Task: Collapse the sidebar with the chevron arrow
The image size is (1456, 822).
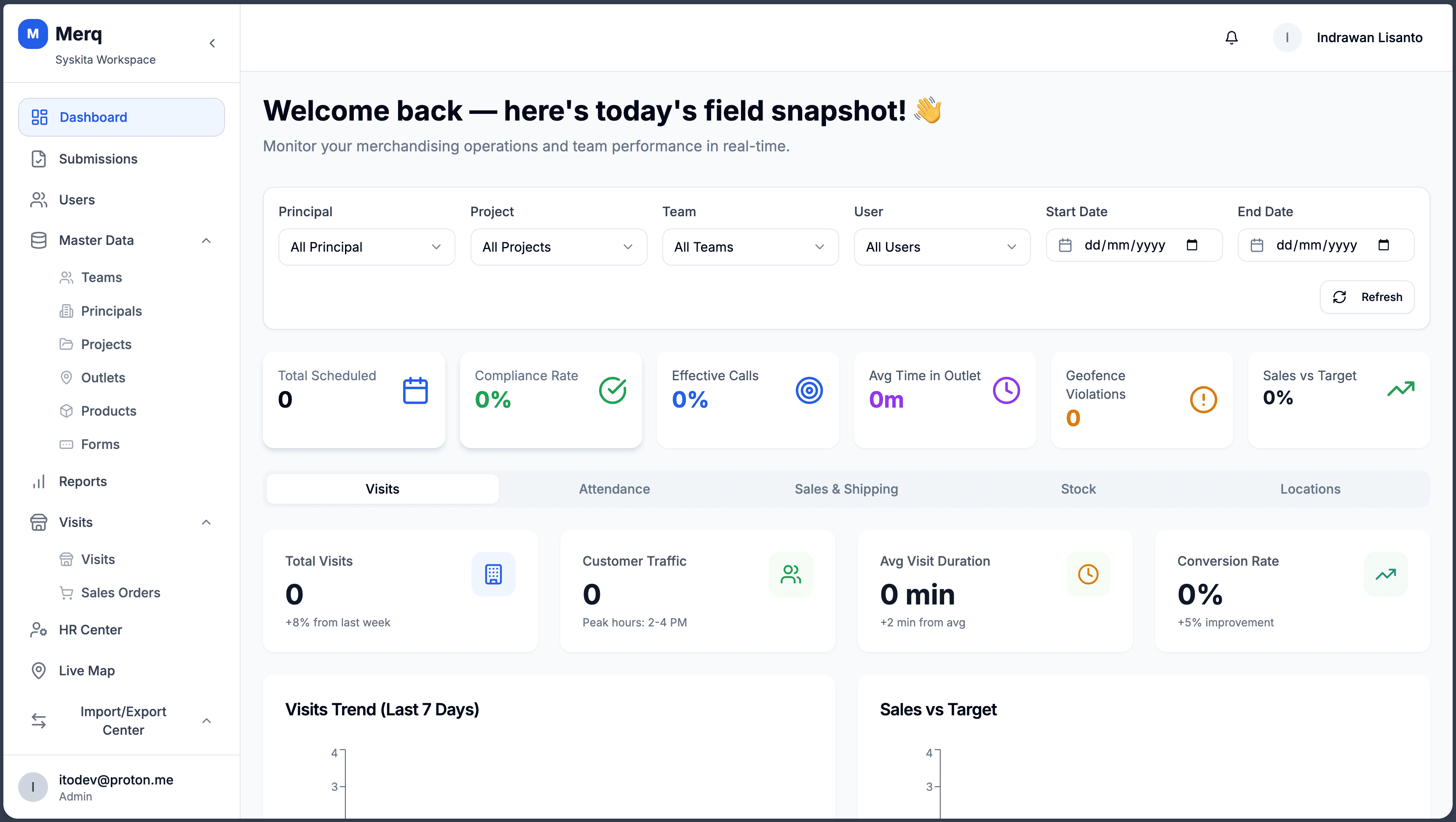Action: pos(212,43)
